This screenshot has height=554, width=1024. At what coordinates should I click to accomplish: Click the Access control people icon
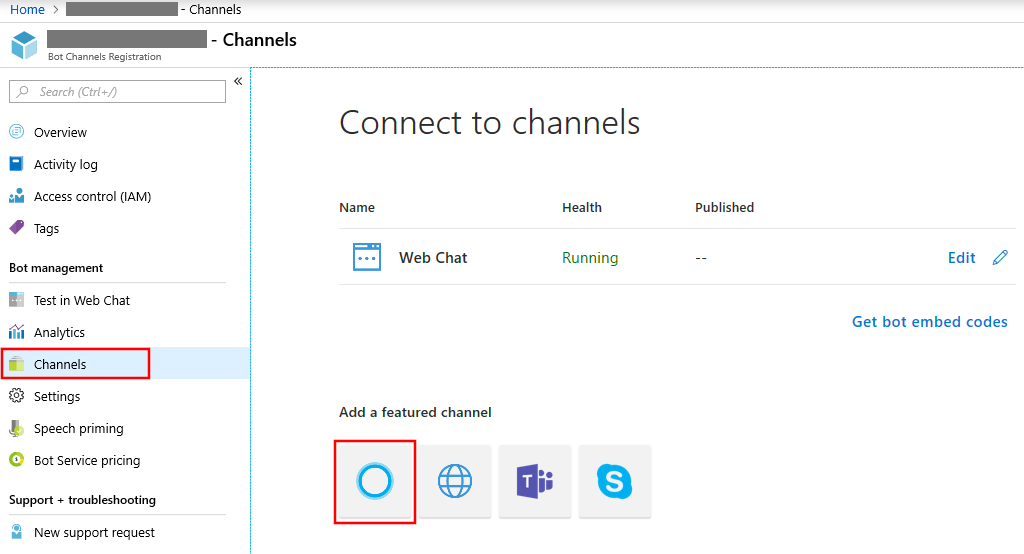[x=16, y=196]
